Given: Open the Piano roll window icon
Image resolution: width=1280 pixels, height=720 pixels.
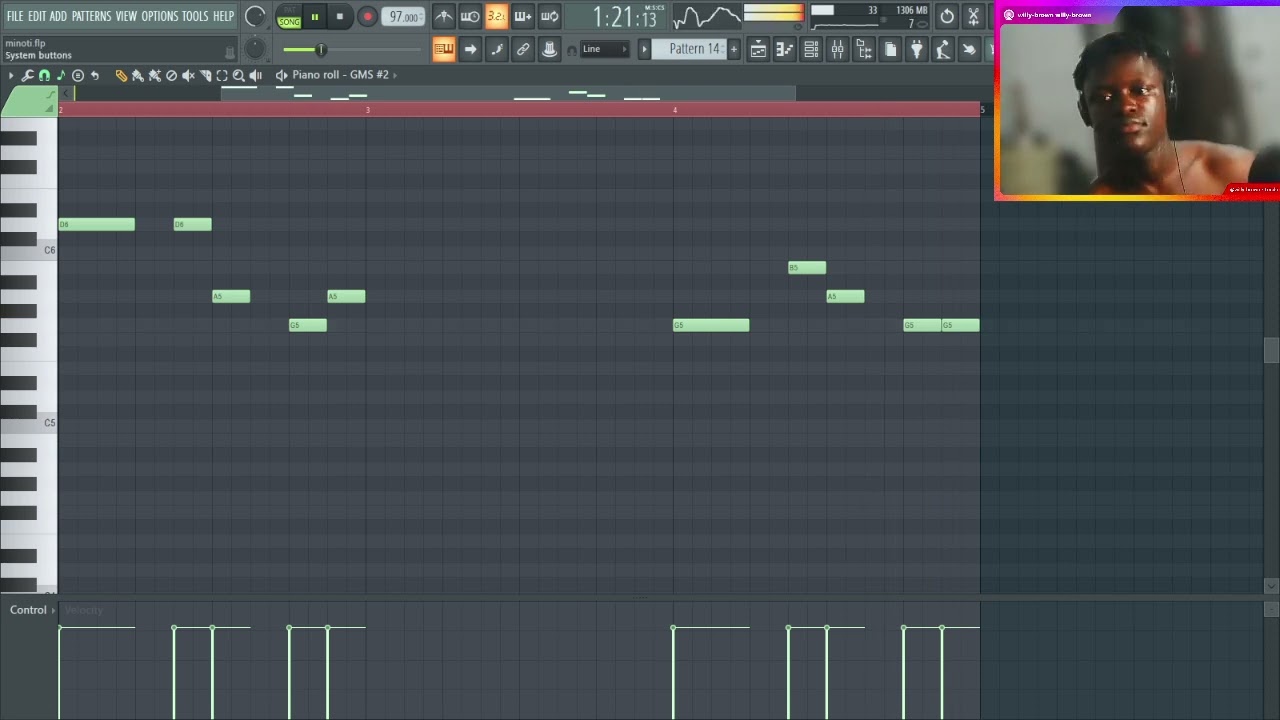Looking at the screenshot, I should click(785, 49).
